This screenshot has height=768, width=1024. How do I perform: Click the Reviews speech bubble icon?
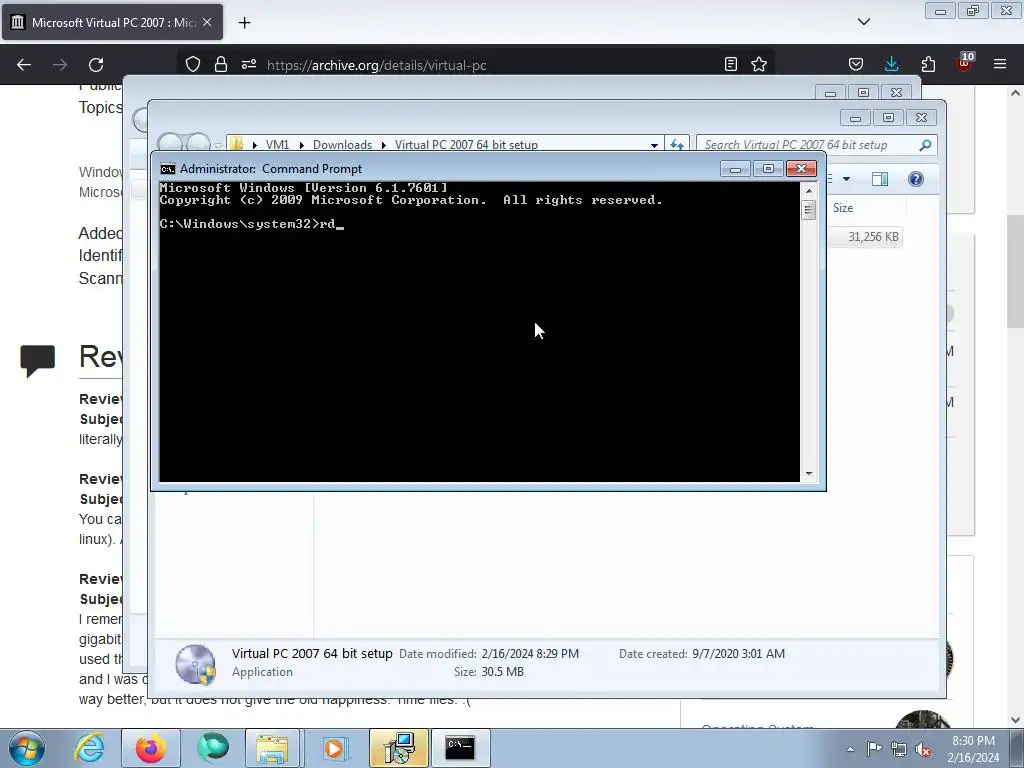pos(37,360)
